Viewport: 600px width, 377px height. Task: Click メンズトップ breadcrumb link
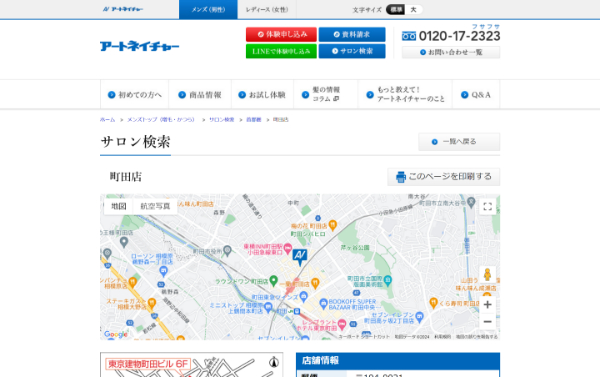[161, 120]
